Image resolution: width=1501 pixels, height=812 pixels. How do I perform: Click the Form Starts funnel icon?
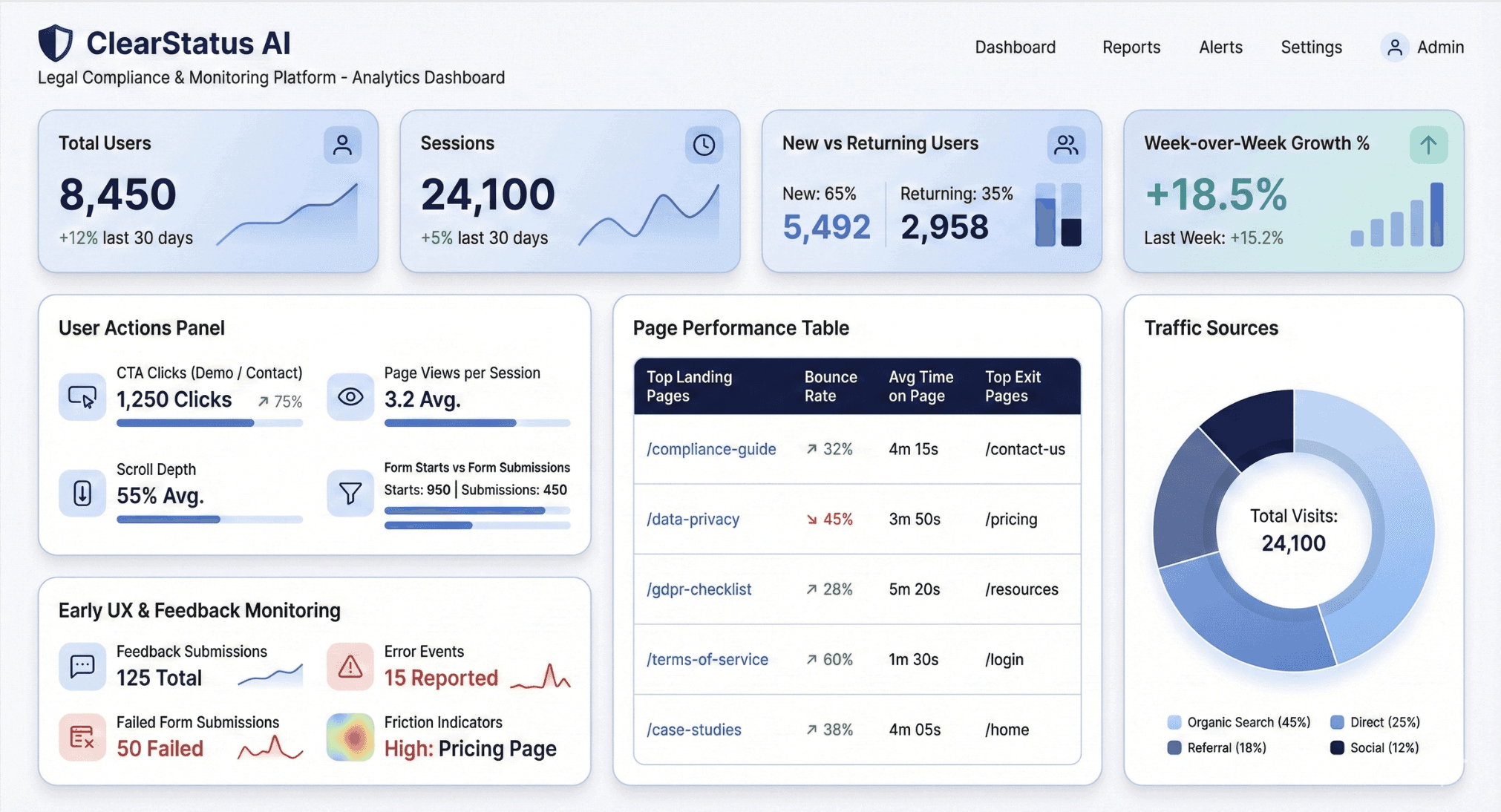(x=350, y=493)
